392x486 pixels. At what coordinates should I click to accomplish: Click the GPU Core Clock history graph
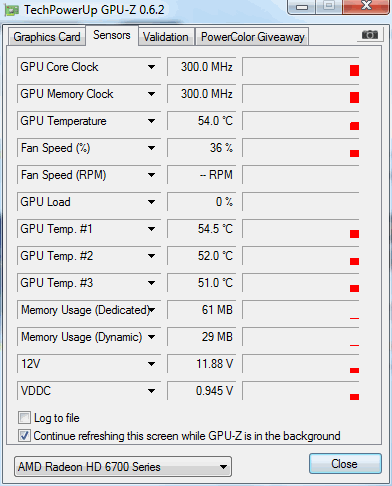301,67
